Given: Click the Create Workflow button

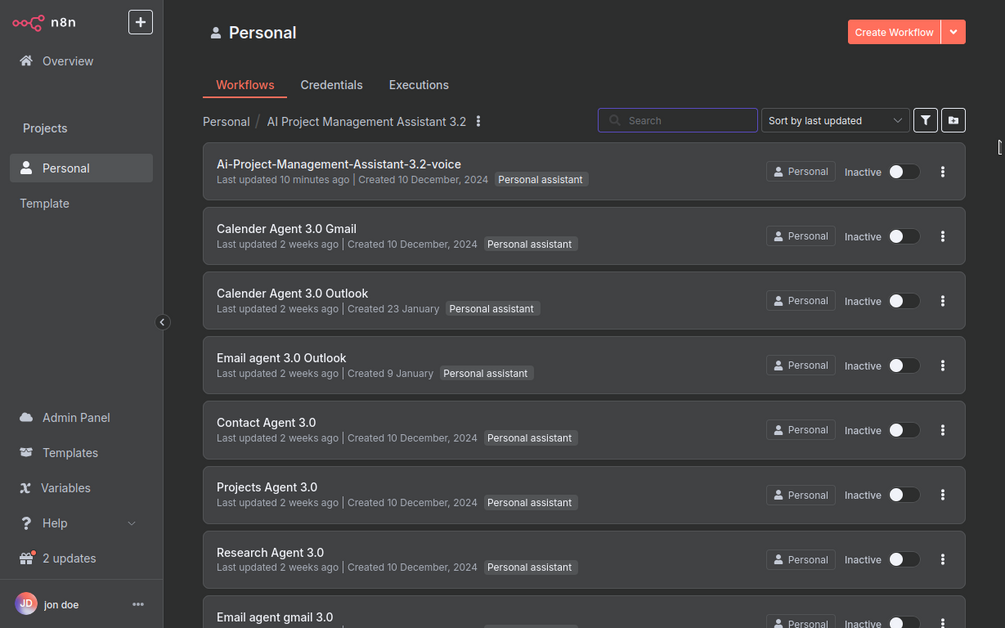Looking at the screenshot, I should tap(893, 31).
